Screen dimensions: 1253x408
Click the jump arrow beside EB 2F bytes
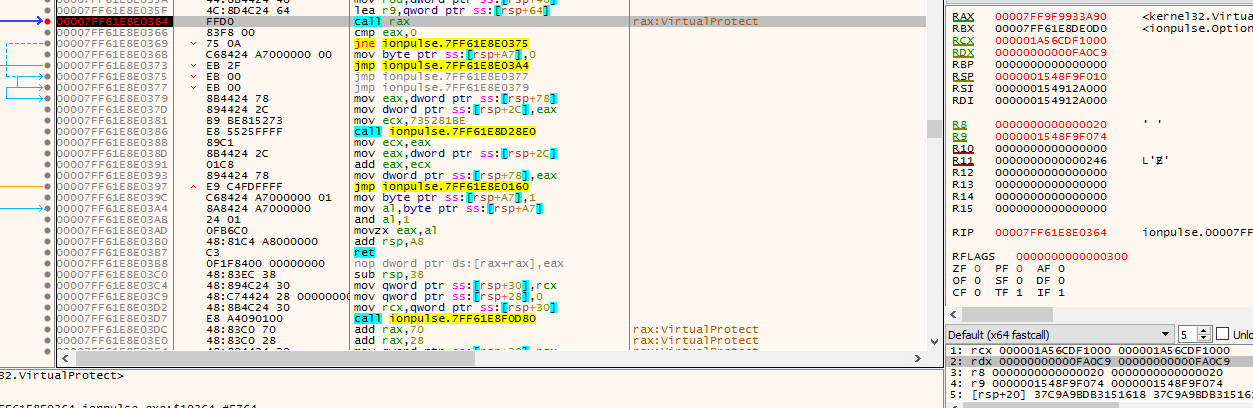click(x=193, y=65)
